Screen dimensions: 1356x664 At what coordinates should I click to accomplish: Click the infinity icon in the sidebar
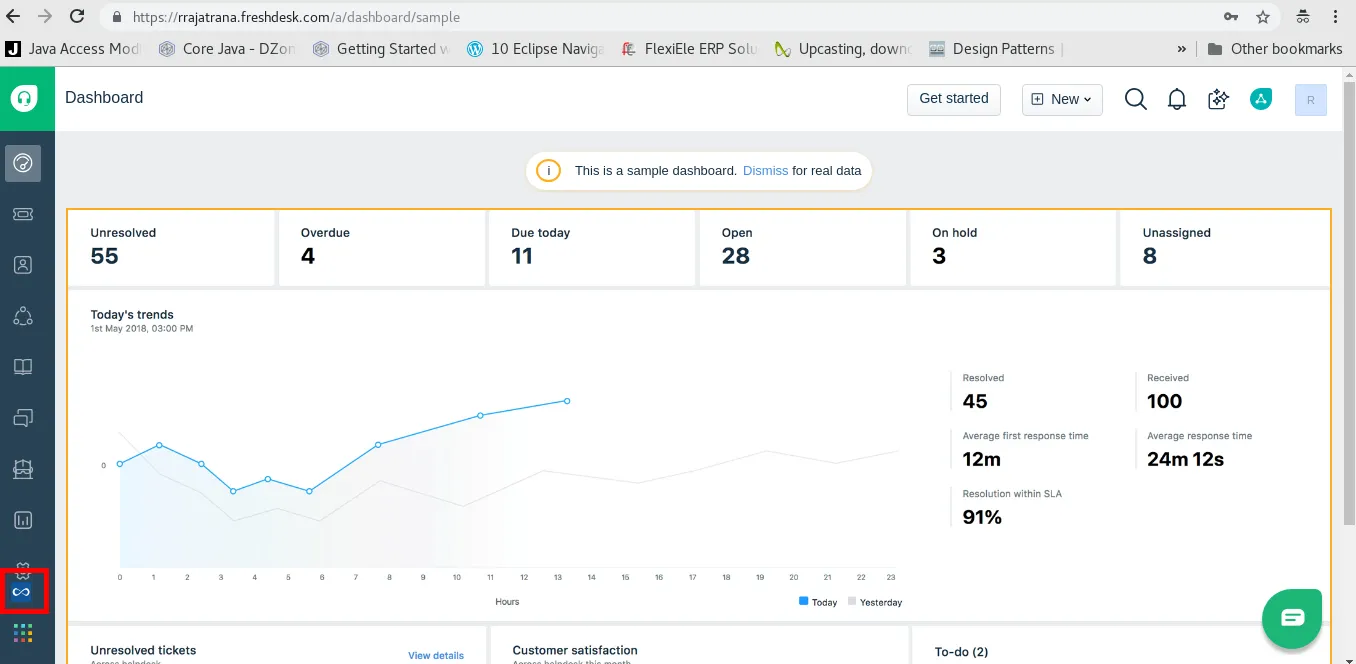click(x=22, y=592)
